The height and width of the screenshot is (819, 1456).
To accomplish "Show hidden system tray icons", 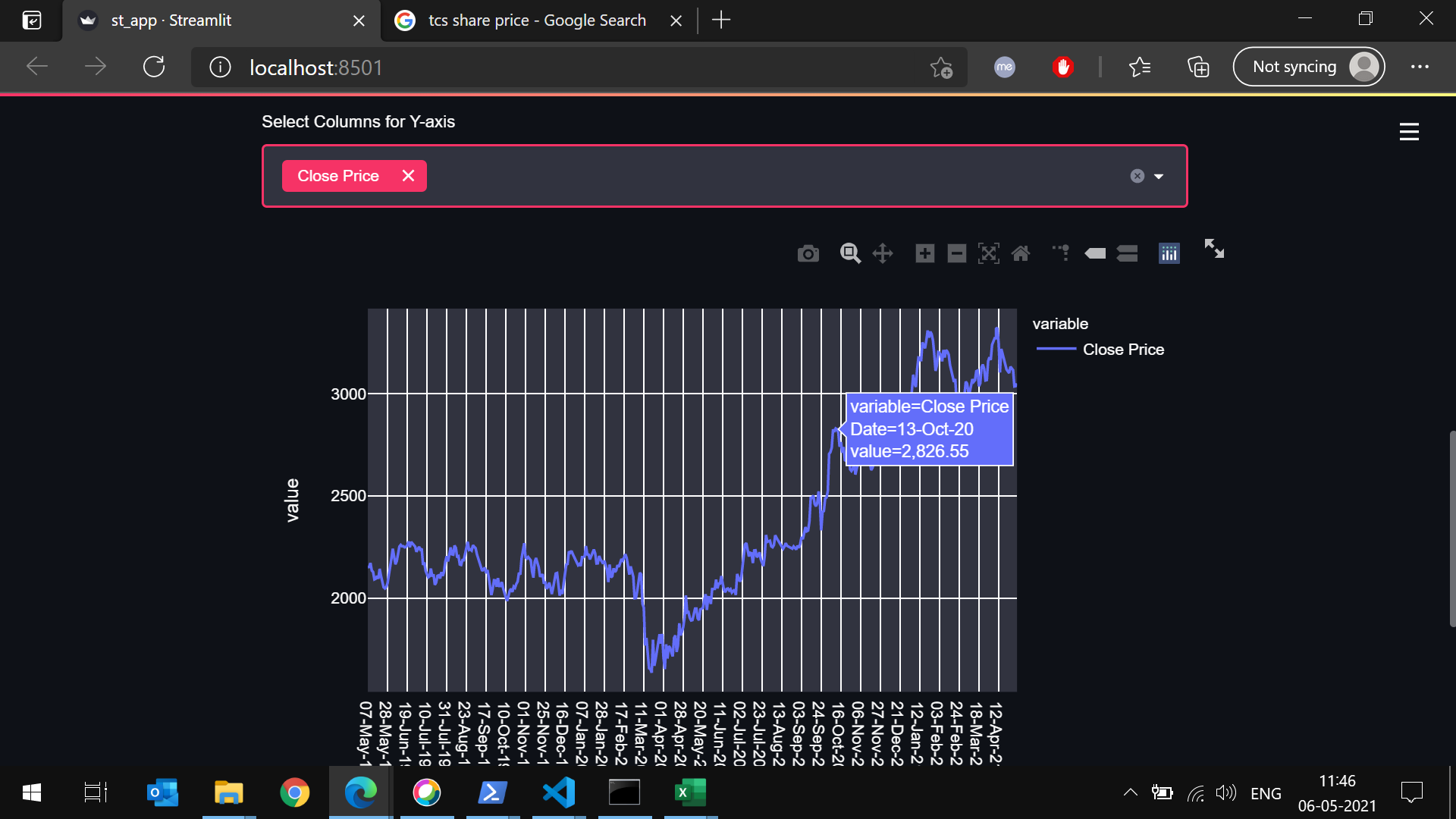I will [x=1130, y=793].
